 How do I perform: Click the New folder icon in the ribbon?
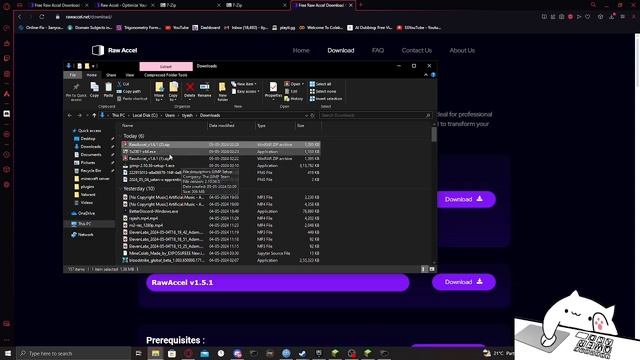tap(222, 91)
